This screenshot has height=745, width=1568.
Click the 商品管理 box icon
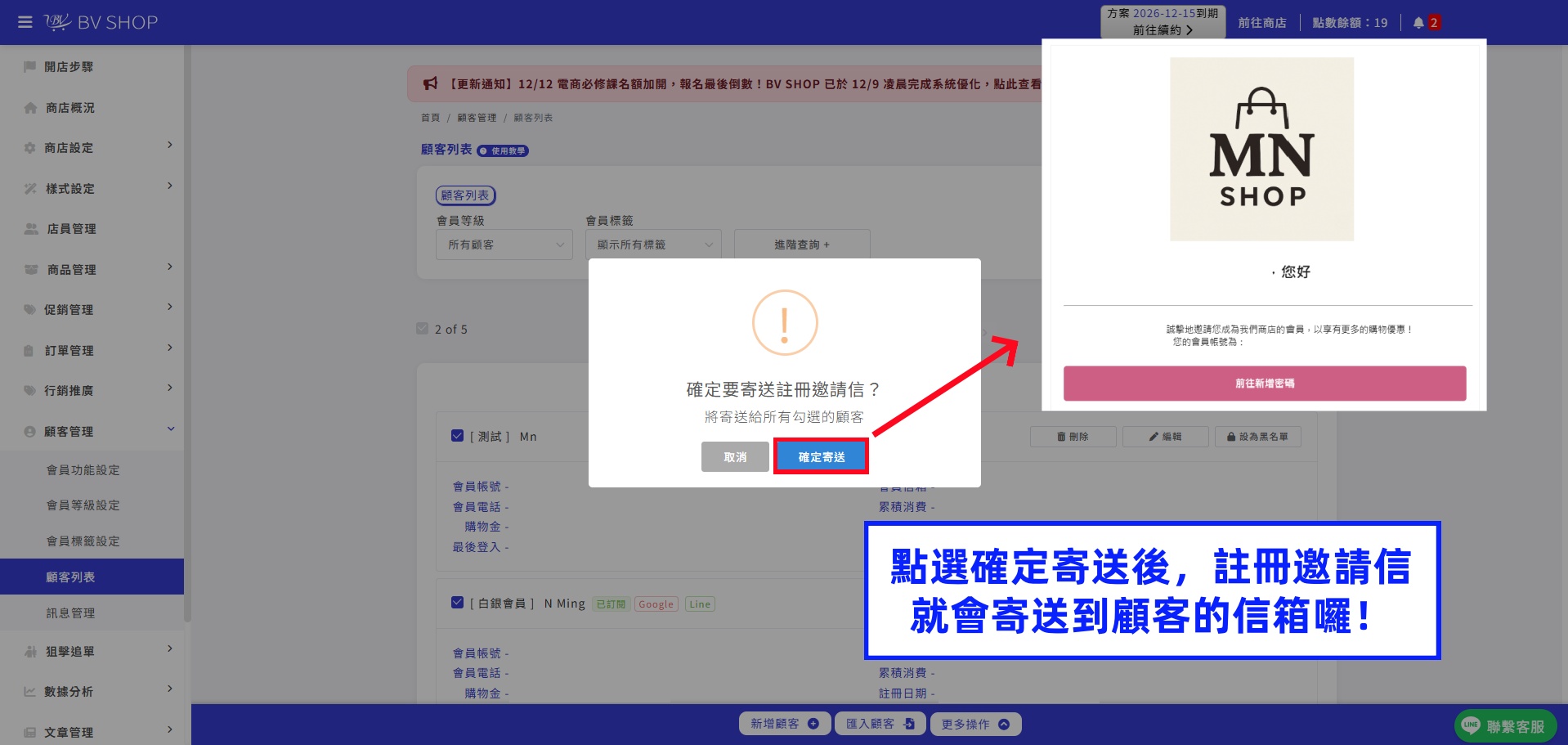point(31,269)
